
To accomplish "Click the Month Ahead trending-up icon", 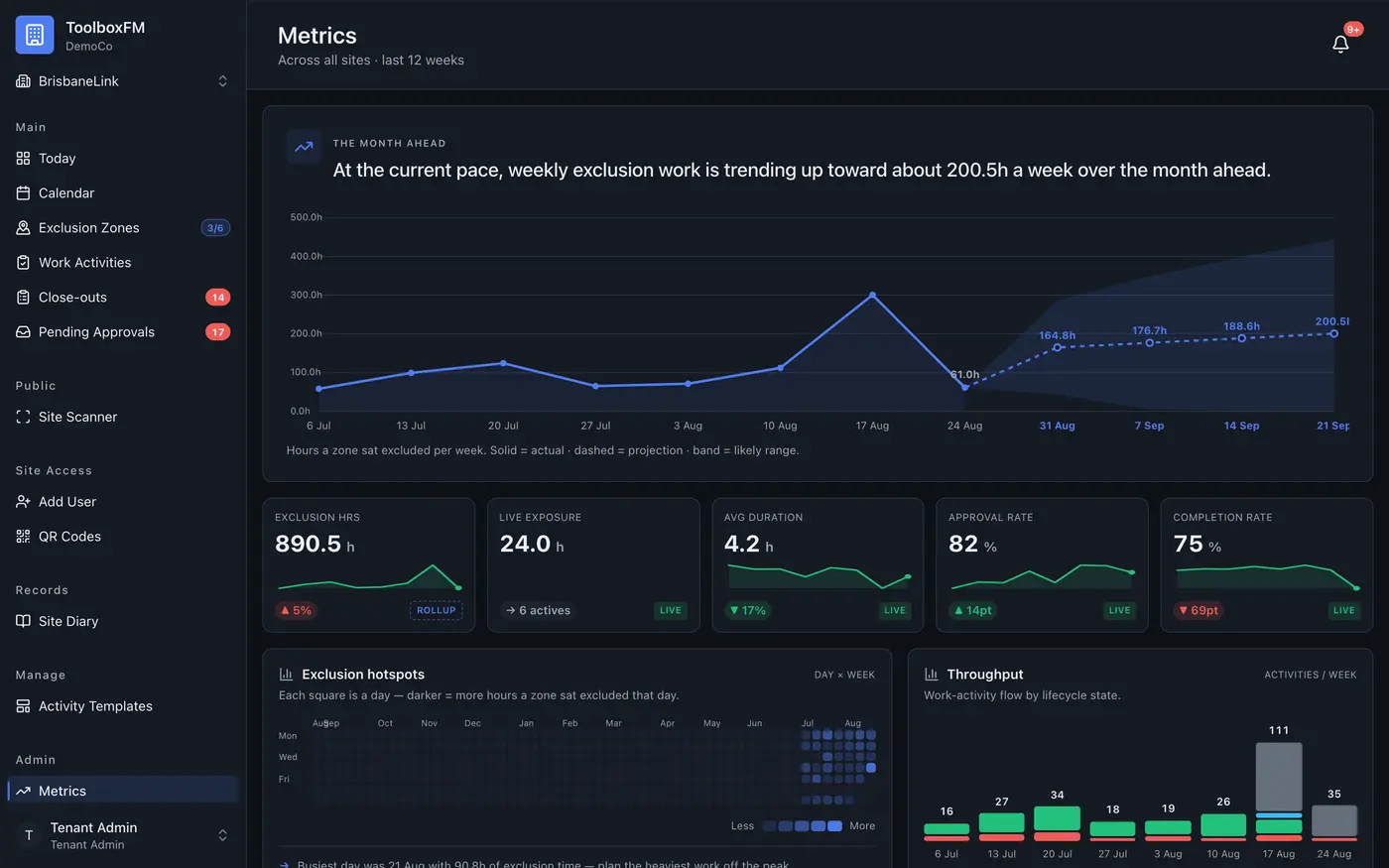I will (304, 147).
